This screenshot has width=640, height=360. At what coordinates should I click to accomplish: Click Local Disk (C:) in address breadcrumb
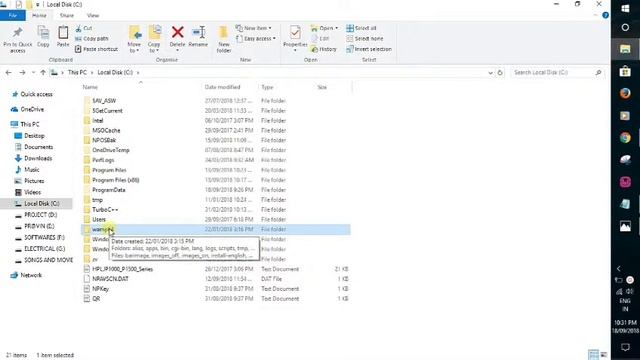click(x=115, y=72)
